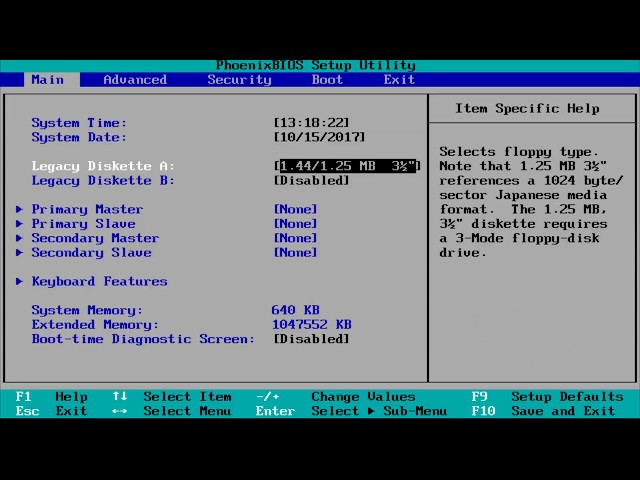The height and width of the screenshot is (480, 640).
Task: Click the Change Values footer label
Action: point(363,397)
